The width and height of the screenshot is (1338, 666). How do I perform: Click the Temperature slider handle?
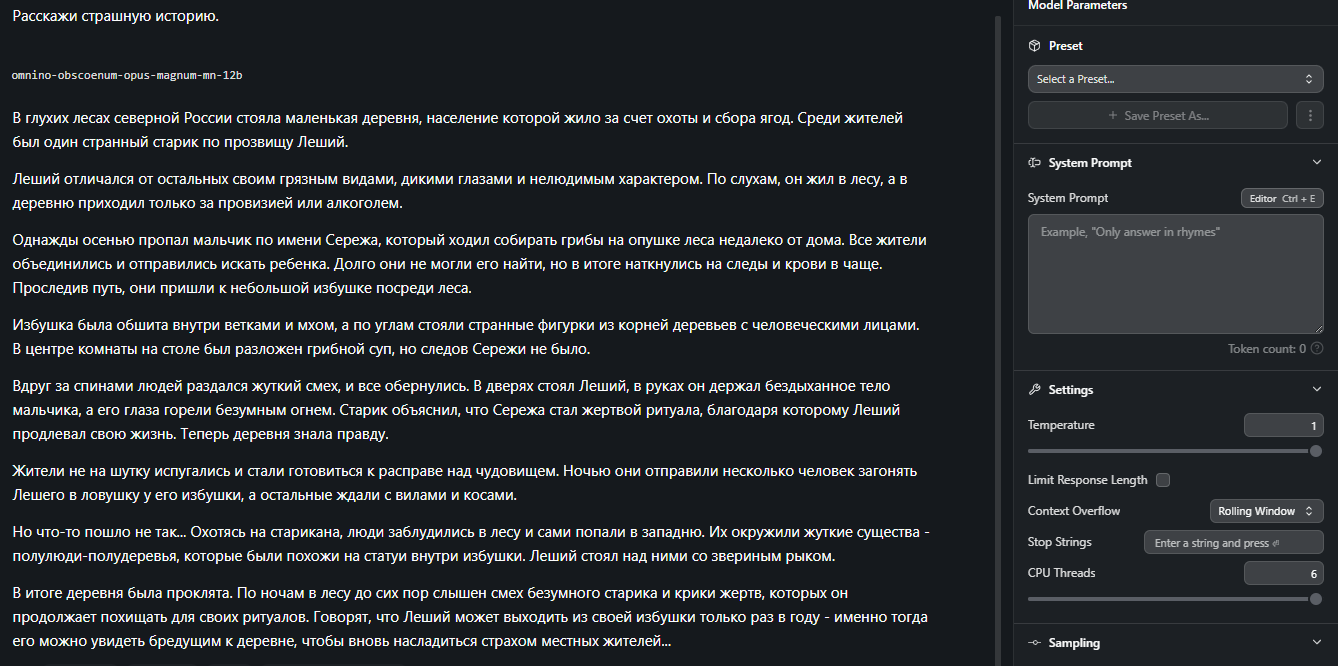(1316, 451)
